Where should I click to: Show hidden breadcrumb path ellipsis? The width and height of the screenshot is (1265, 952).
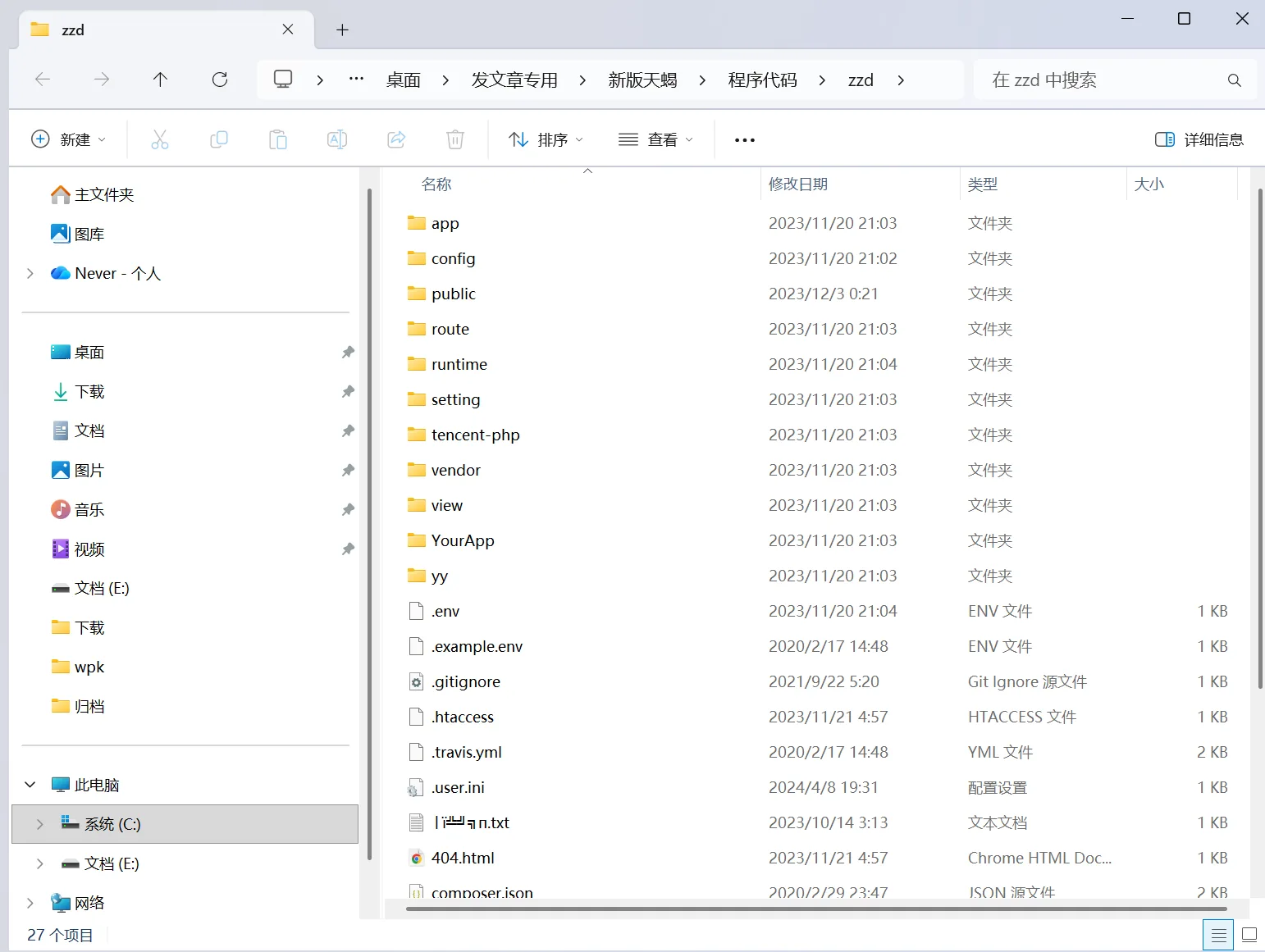point(356,80)
